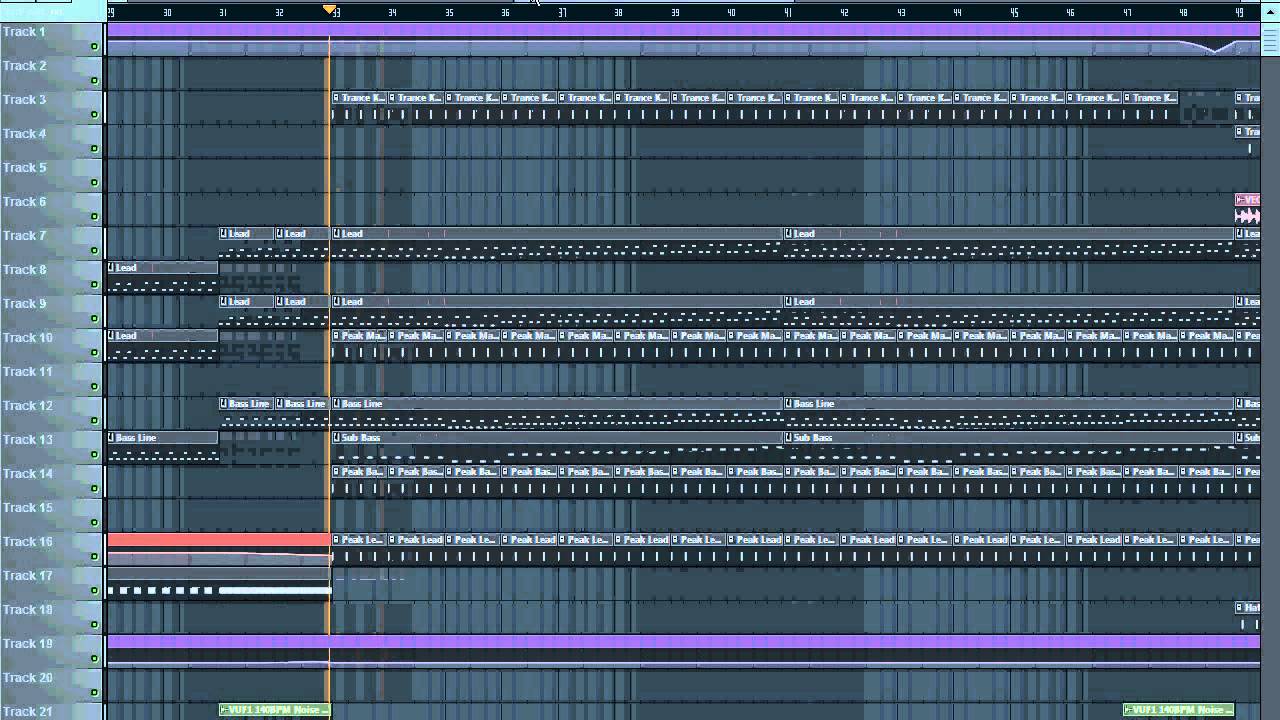Jump to bar 41 on the timeline ruler

pos(788,12)
